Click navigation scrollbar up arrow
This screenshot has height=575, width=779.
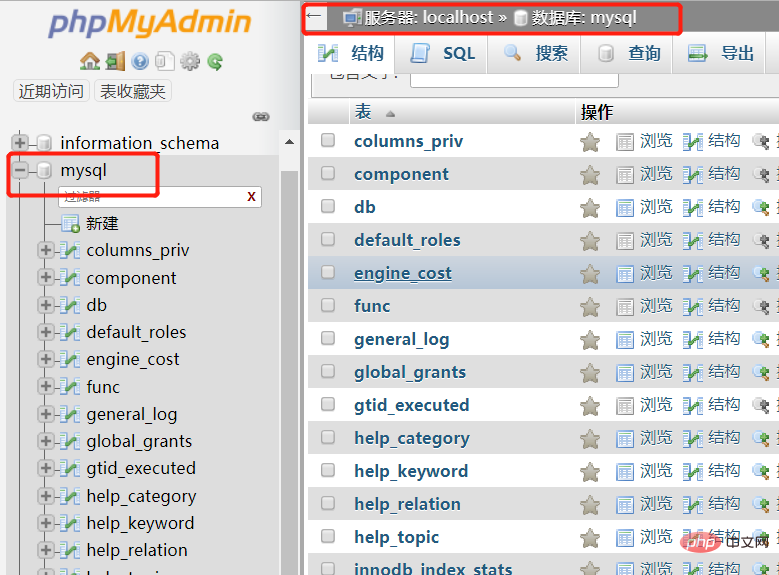[x=289, y=142]
